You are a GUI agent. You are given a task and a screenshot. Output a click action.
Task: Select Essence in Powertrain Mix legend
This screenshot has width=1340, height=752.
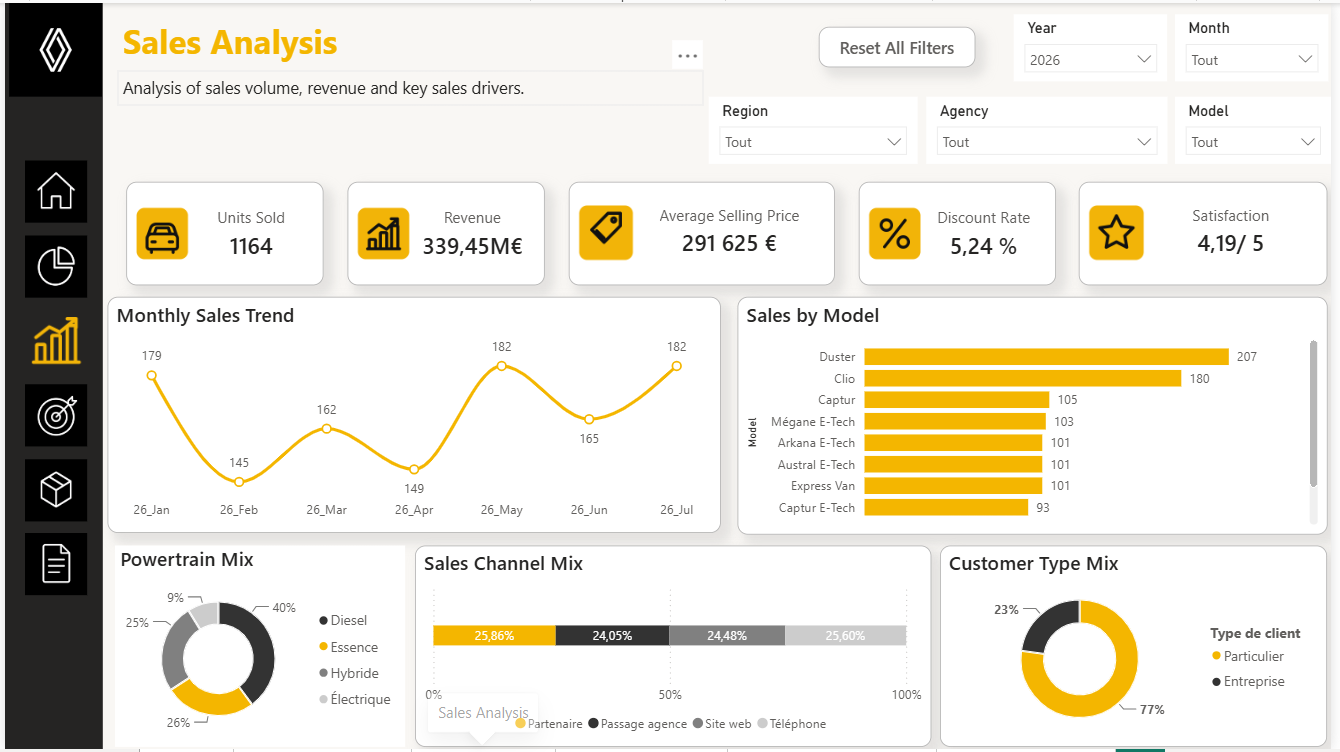[x=348, y=647]
